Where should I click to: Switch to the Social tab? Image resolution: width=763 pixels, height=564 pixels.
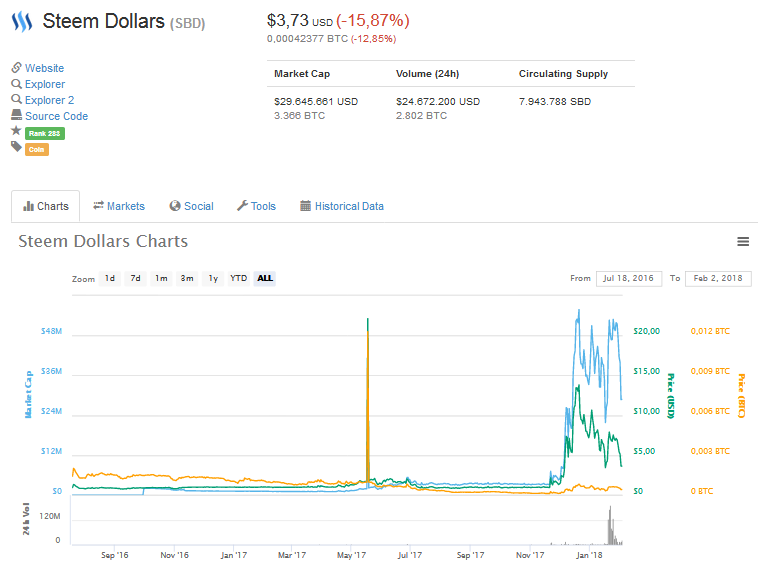click(192, 206)
